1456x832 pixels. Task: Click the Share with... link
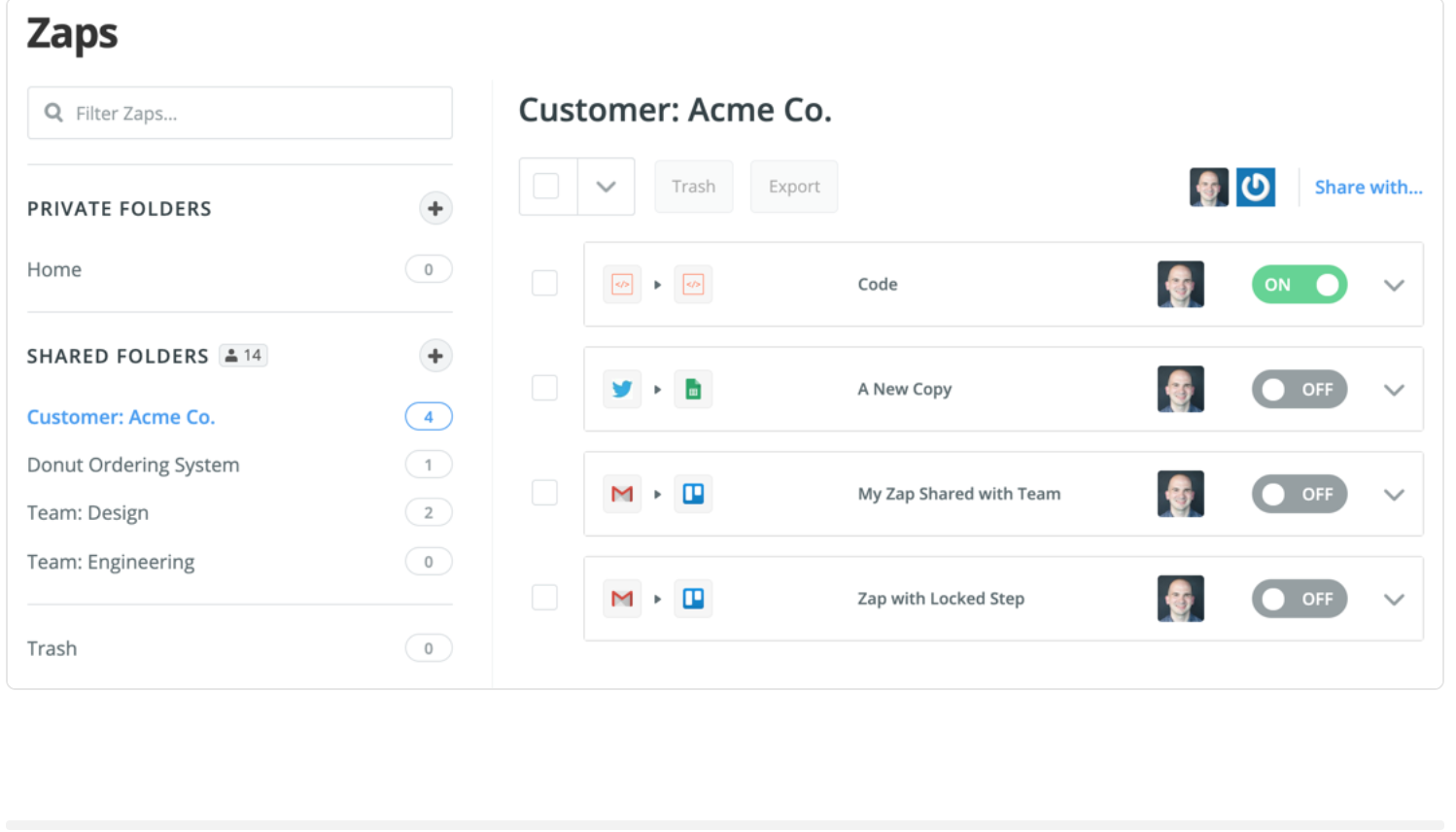[x=1368, y=188]
